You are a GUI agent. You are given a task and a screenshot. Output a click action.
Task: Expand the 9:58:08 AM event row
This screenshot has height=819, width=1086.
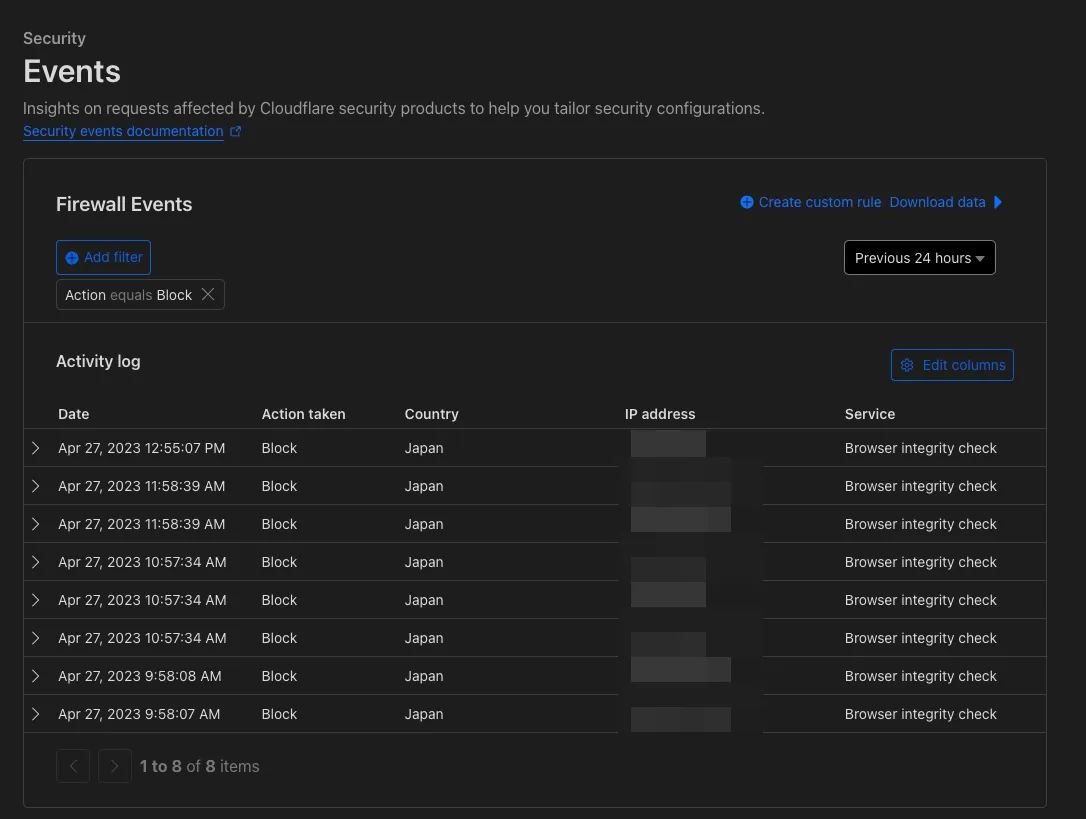pos(36,676)
